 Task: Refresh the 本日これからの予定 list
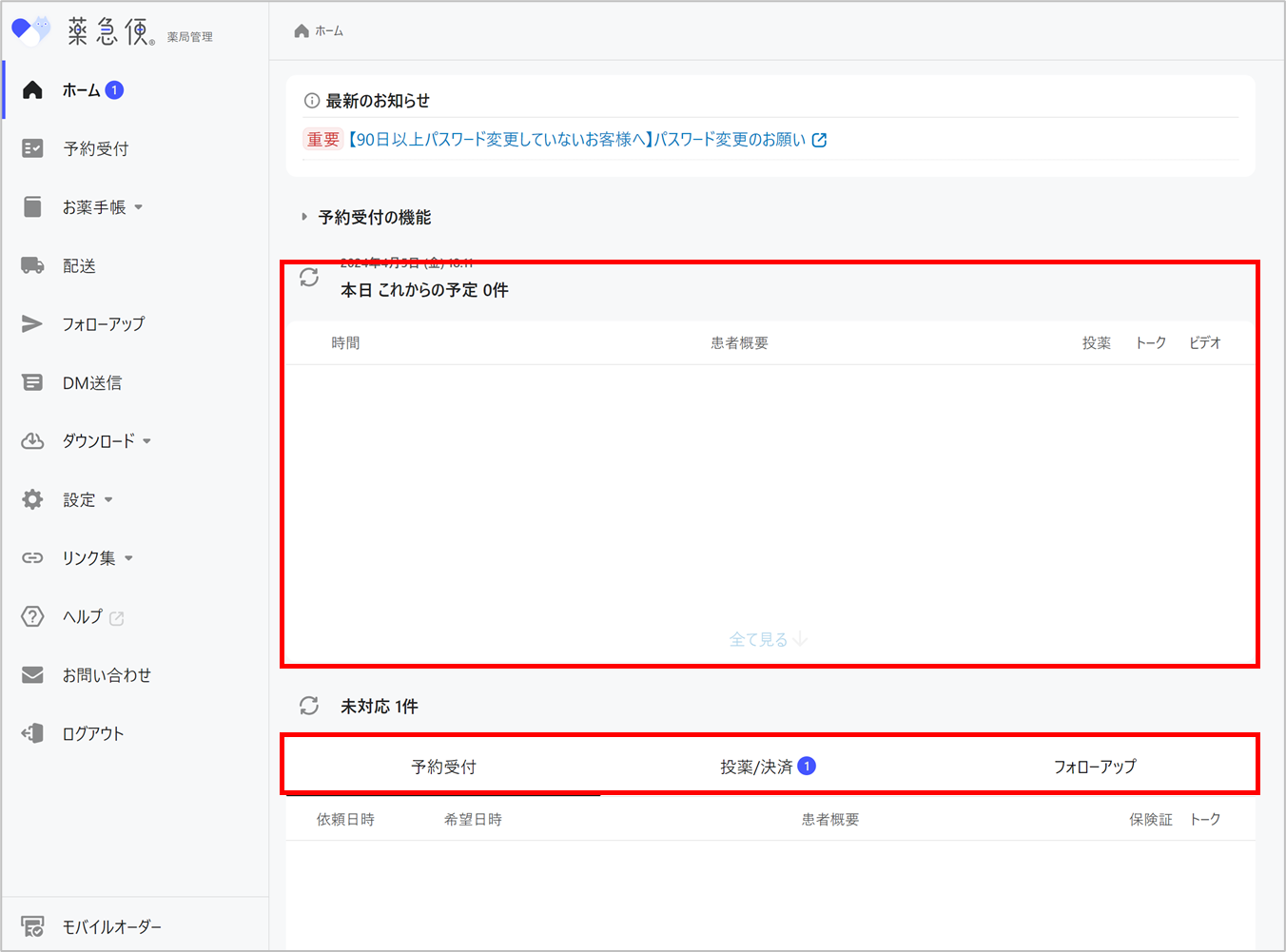[x=308, y=278]
